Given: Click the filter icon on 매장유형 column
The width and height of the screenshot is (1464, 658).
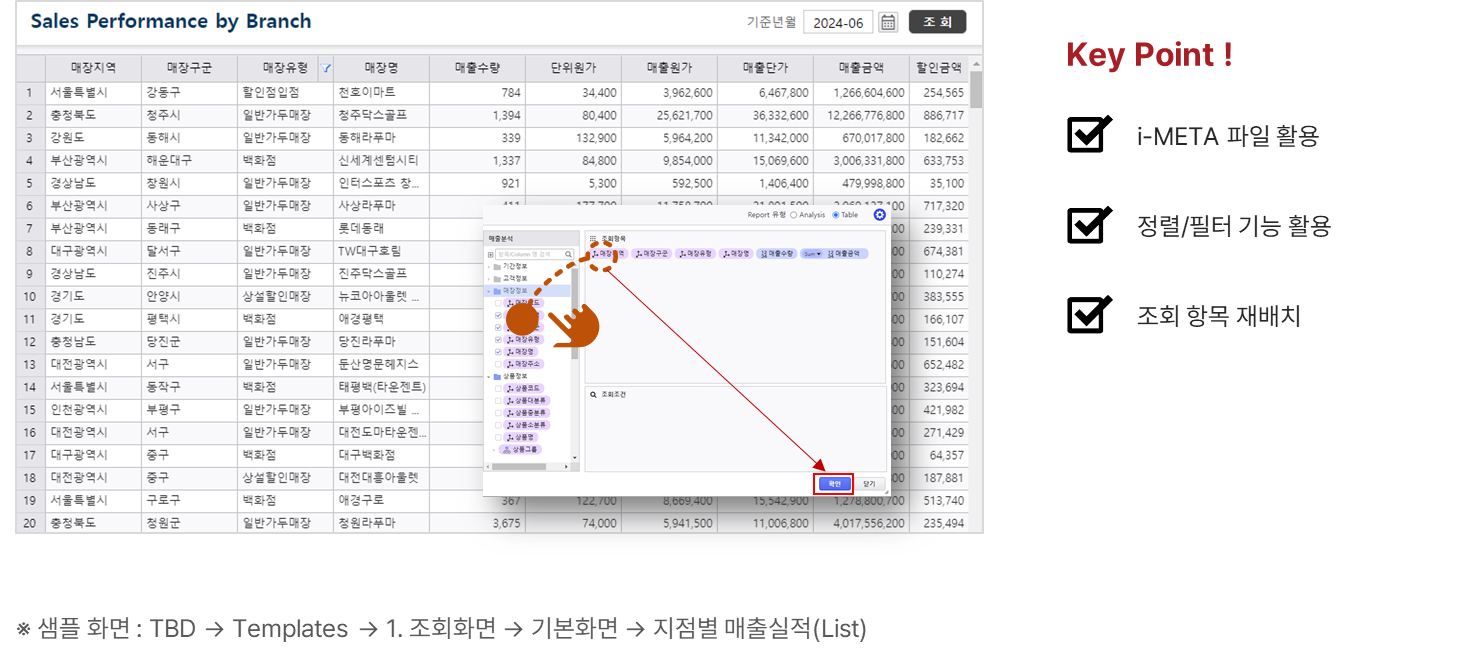Looking at the screenshot, I should pos(325,68).
